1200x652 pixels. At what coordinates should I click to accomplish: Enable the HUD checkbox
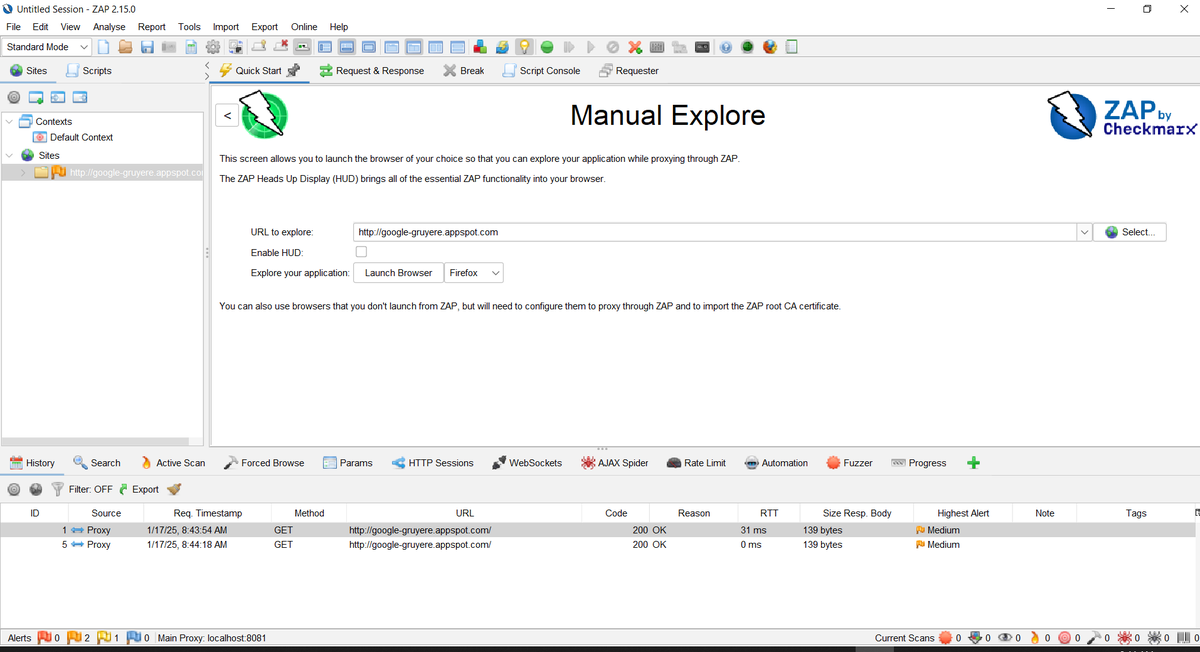tap(361, 252)
